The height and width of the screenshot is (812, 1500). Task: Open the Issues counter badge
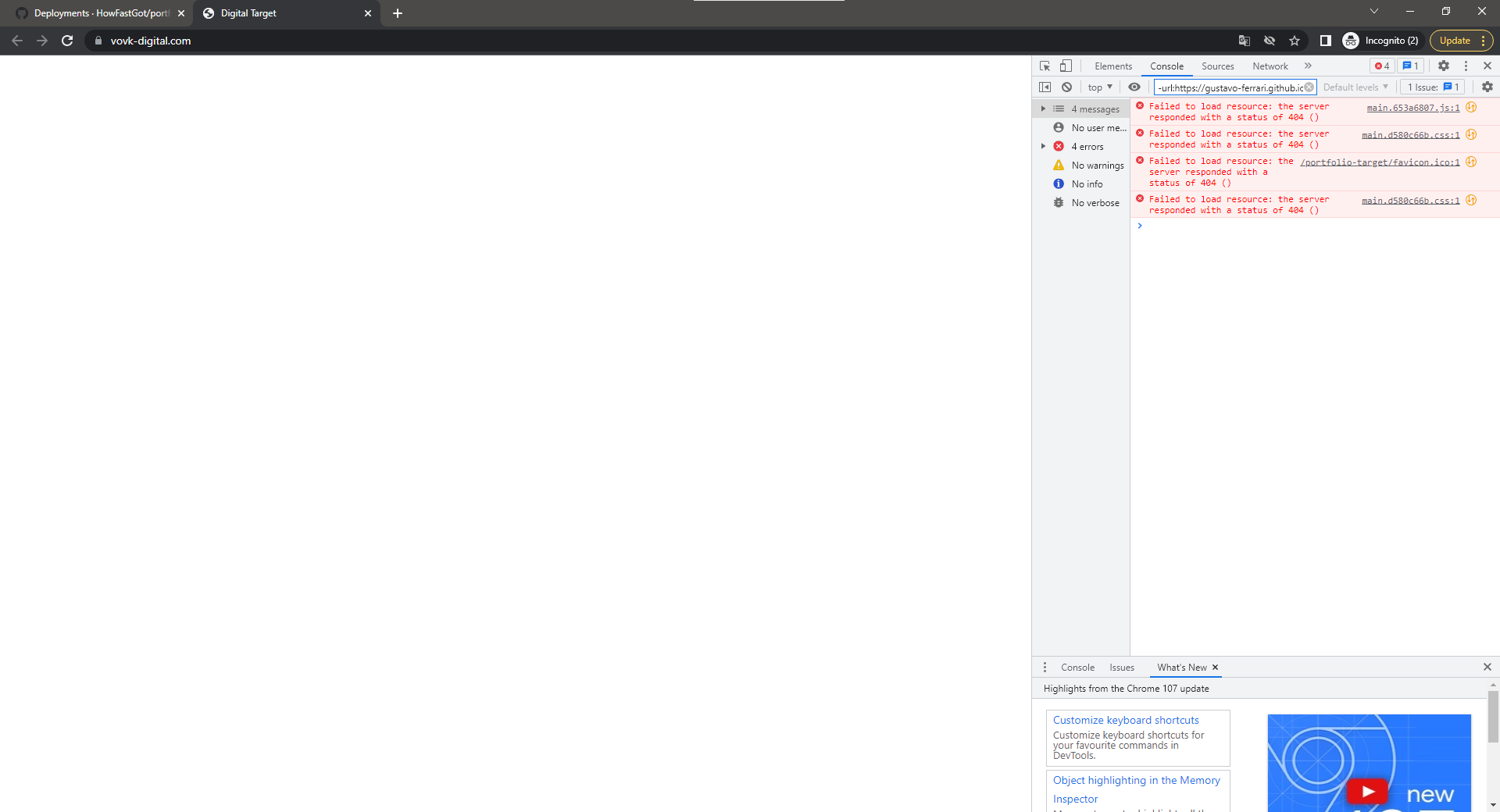[x=1411, y=66]
